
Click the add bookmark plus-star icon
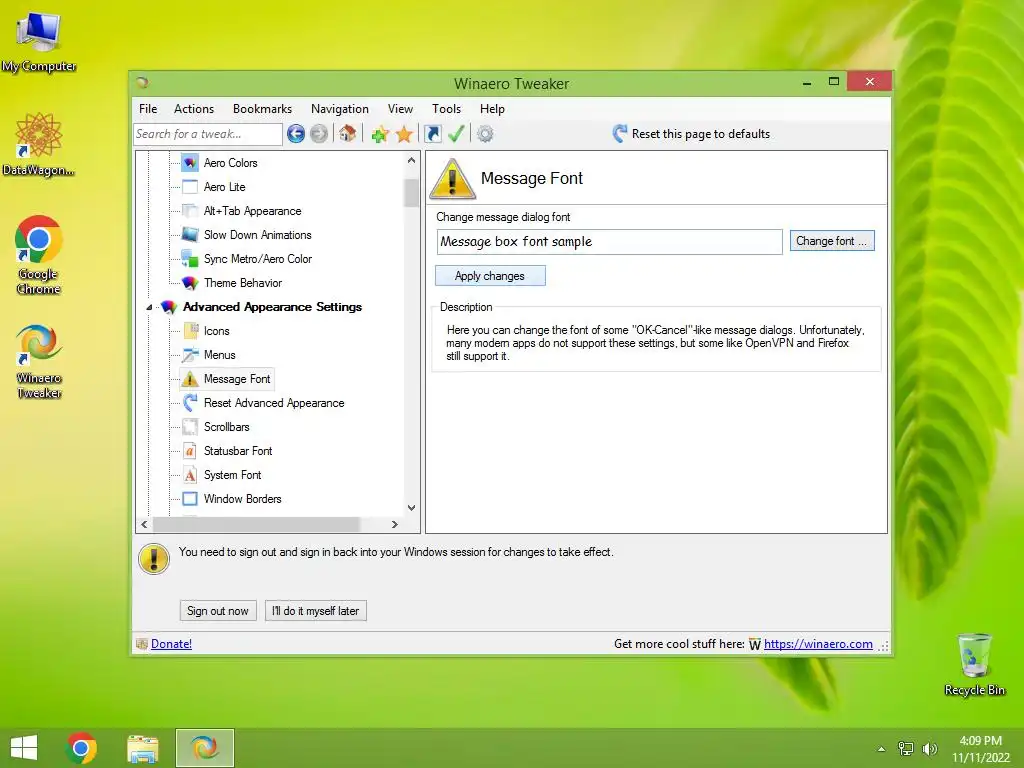click(380, 135)
